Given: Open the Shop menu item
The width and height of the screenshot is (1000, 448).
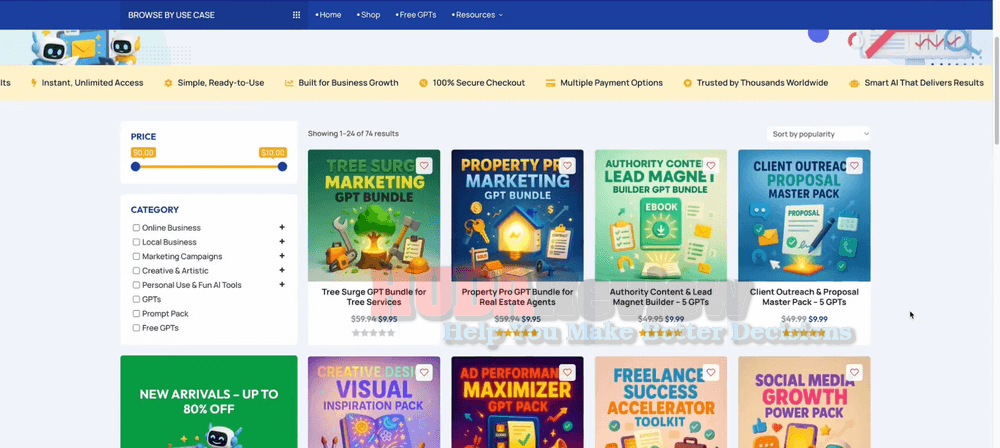Looking at the screenshot, I should point(369,15).
